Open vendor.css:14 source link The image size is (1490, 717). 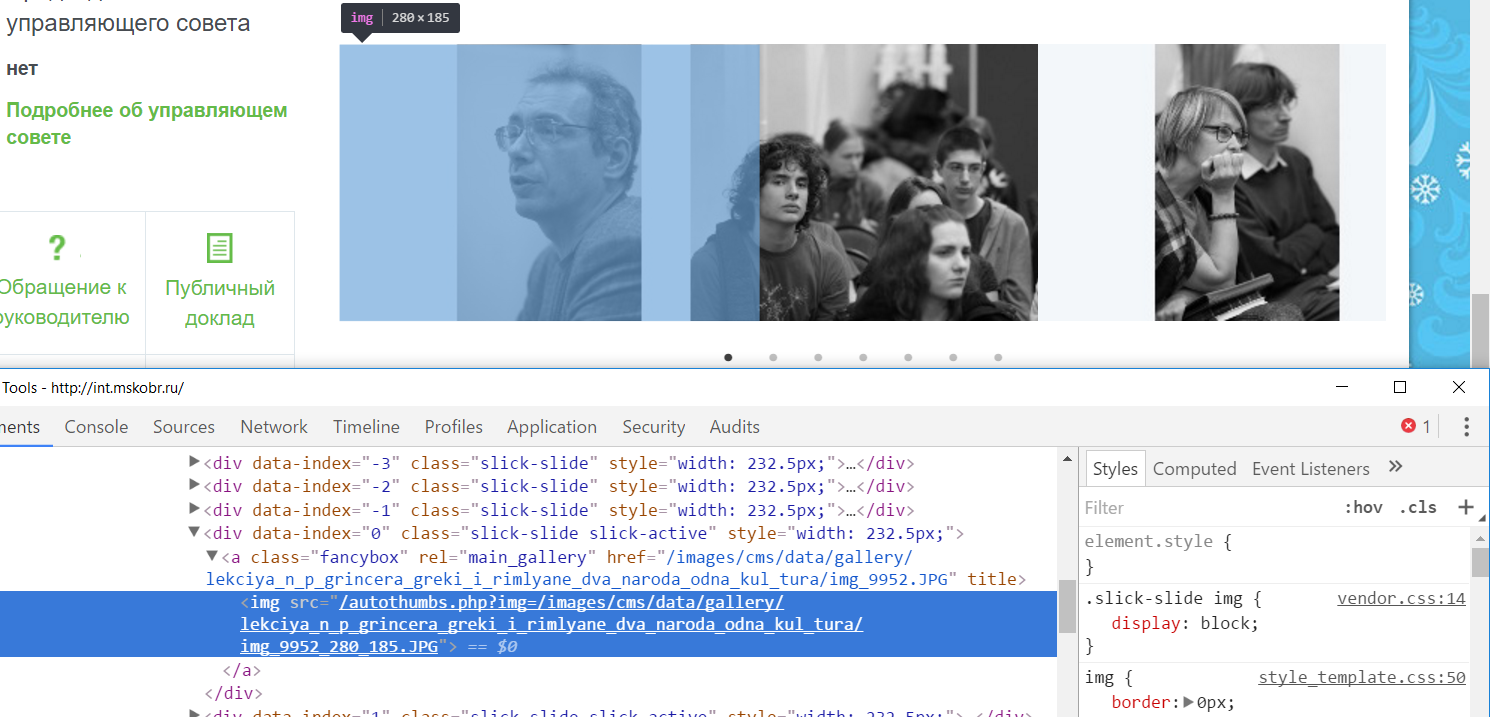1401,599
